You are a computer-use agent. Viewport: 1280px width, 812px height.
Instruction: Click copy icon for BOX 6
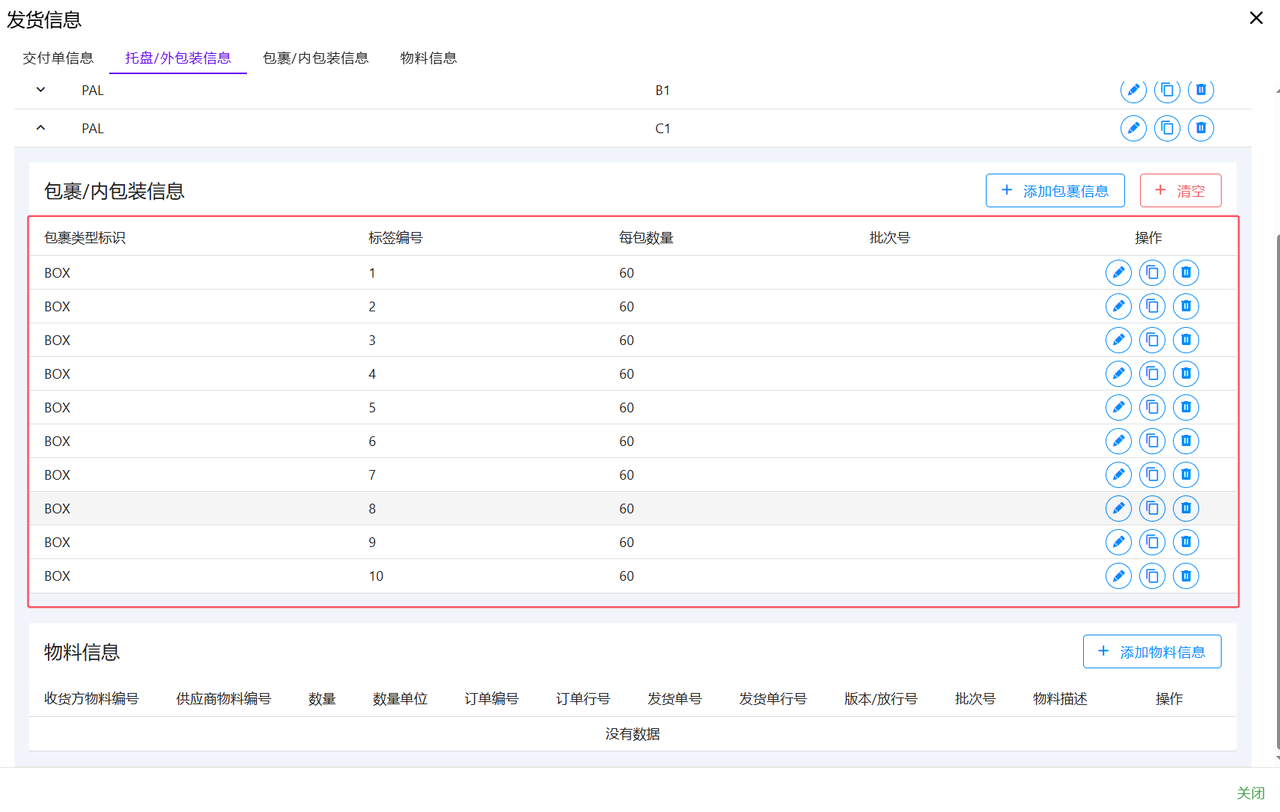[1152, 441]
